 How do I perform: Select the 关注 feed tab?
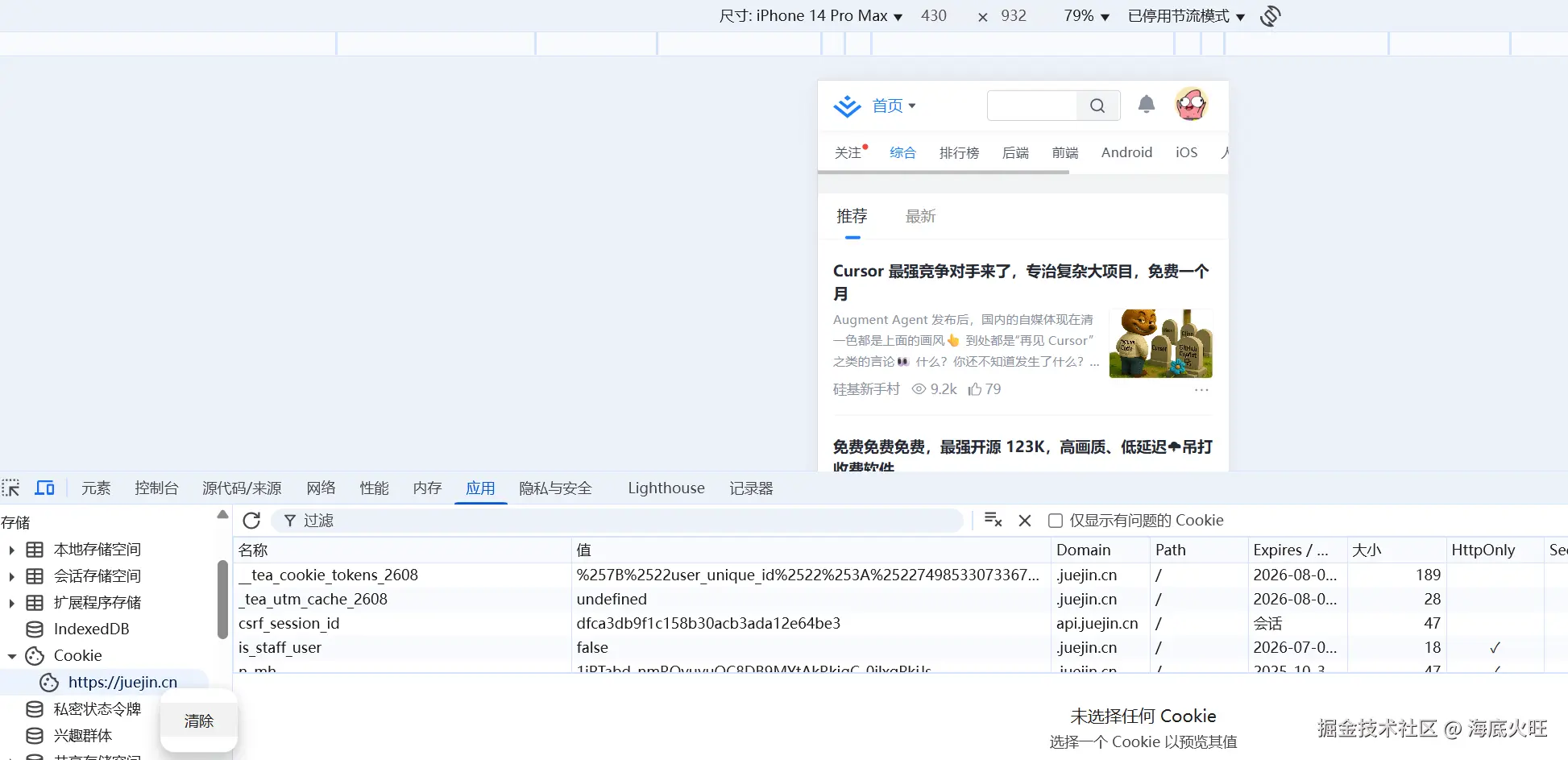tap(848, 152)
